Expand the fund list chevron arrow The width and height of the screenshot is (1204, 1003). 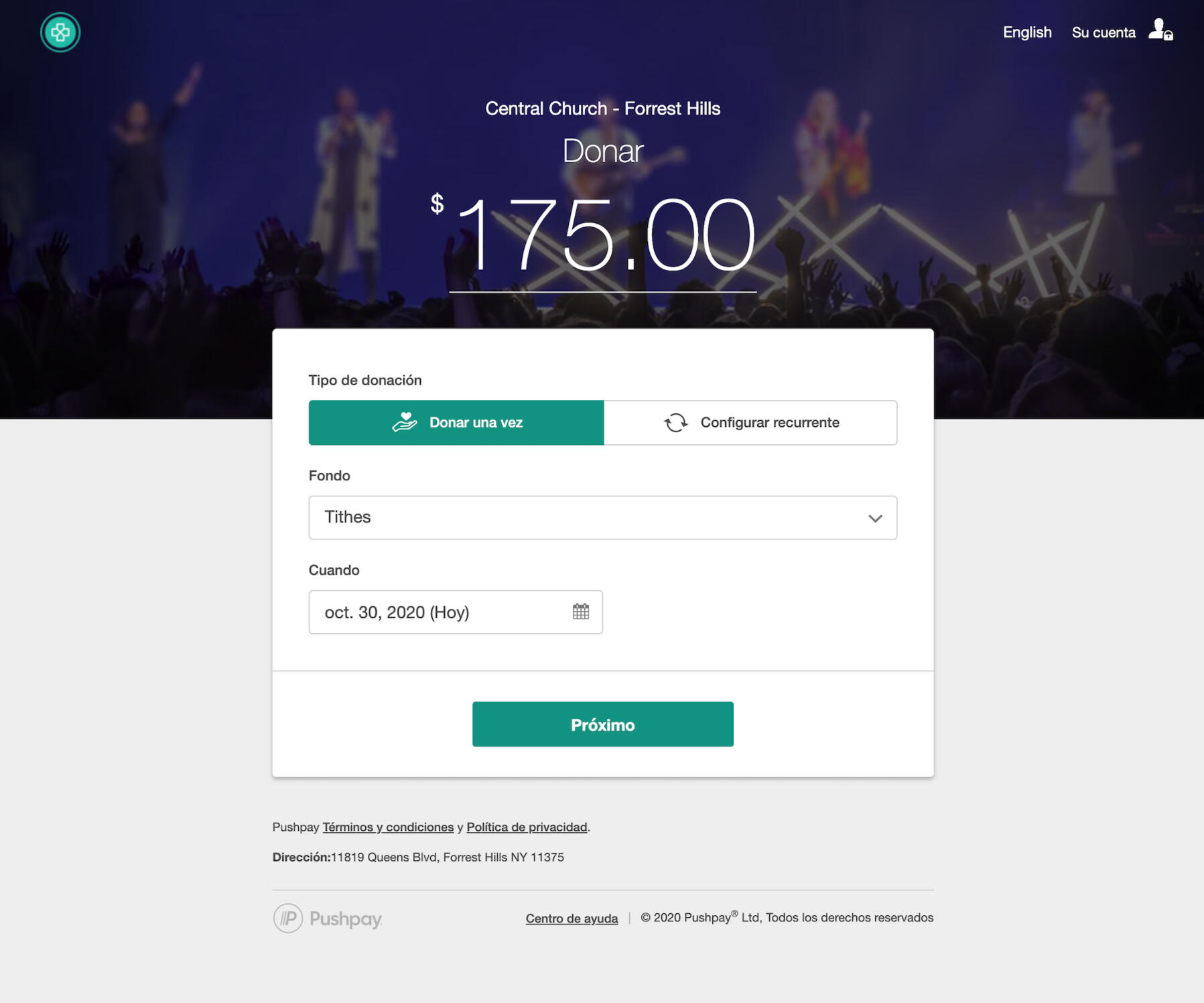point(875,518)
